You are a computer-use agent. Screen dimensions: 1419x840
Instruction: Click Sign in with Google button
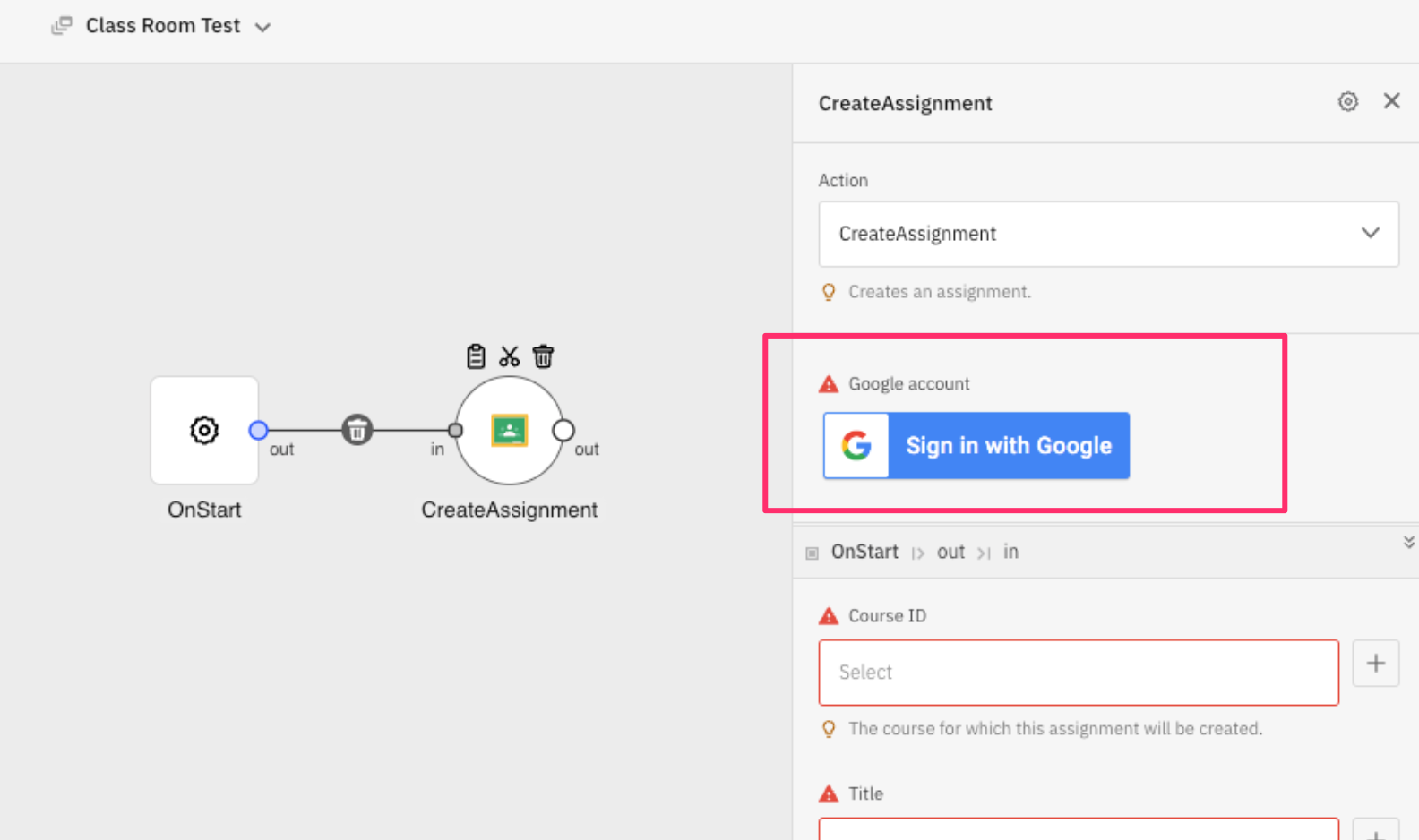(x=976, y=445)
